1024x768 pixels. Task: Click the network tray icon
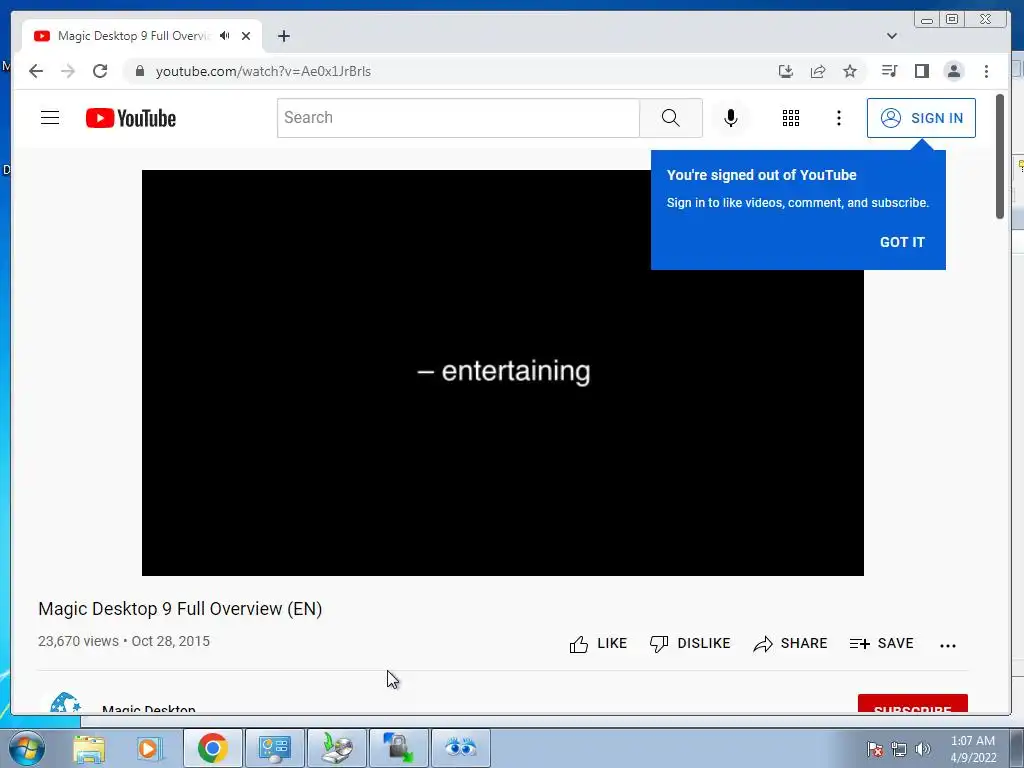(x=899, y=749)
